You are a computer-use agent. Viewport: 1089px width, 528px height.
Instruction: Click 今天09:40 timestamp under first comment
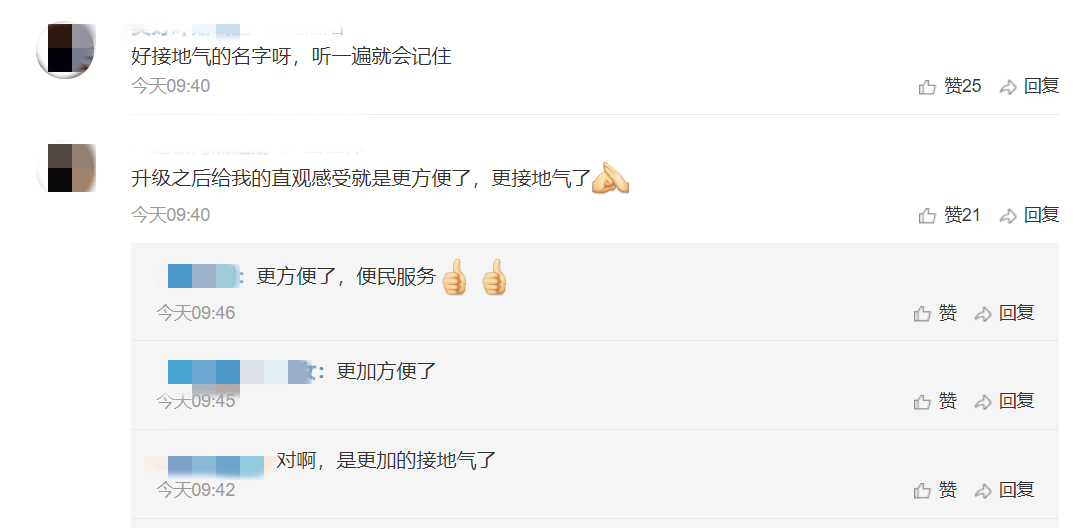(x=171, y=86)
